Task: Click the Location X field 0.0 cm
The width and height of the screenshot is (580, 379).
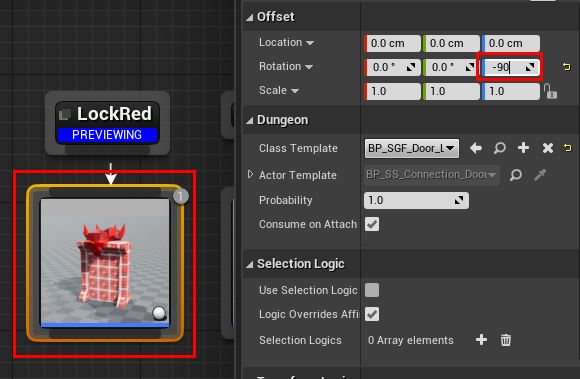Action: [x=392, y=43]
